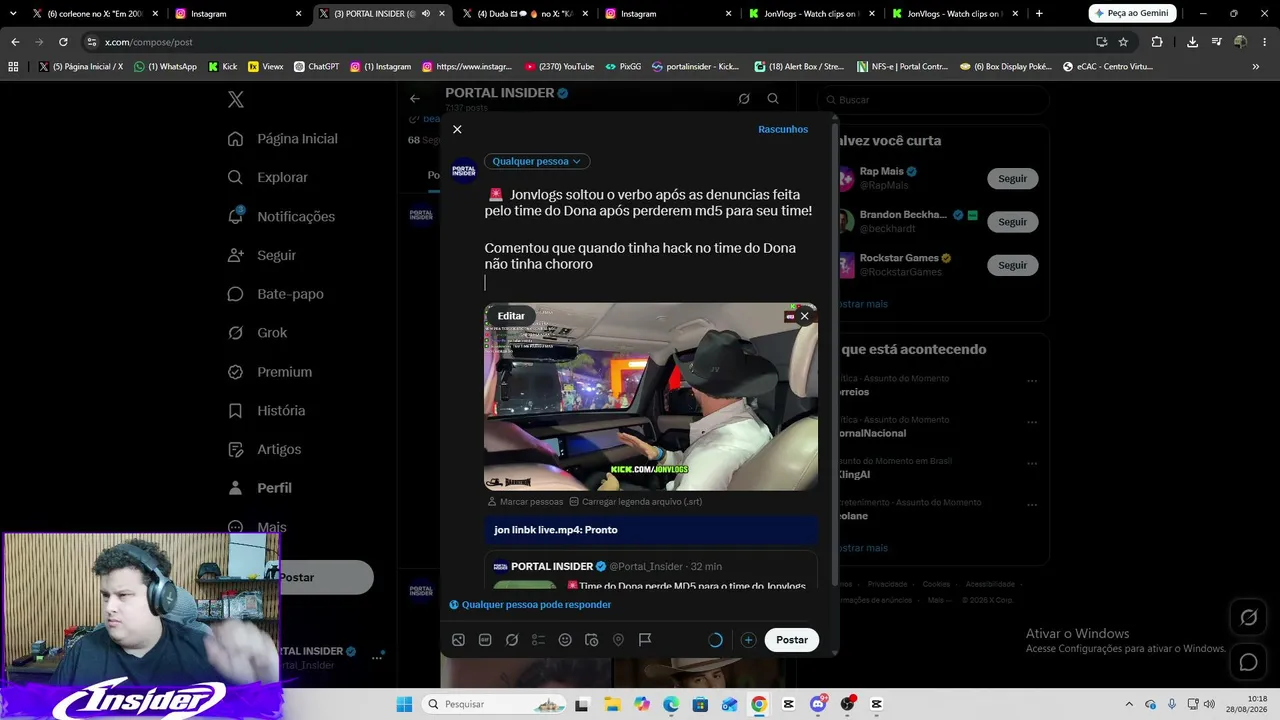Viewport: 1280px width, 720px height.
Task: Bookmark this page with star icon
Action: tap(1123, 42)
